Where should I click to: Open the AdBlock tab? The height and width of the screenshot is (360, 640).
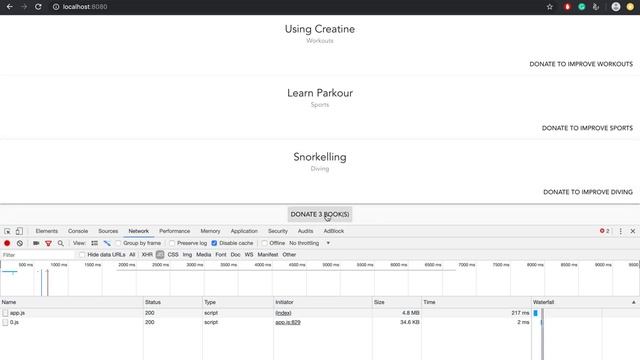334,231
